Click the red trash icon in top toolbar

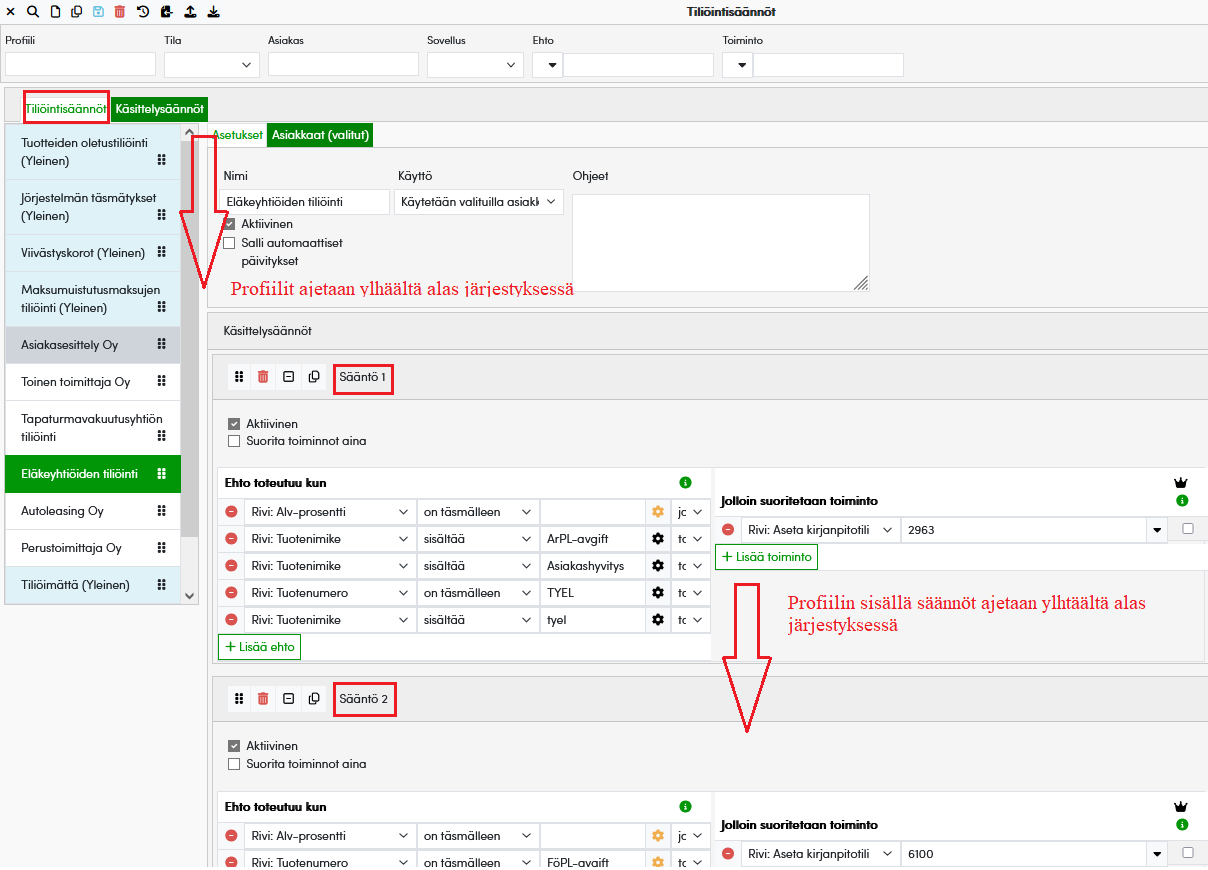coord(120,12)
